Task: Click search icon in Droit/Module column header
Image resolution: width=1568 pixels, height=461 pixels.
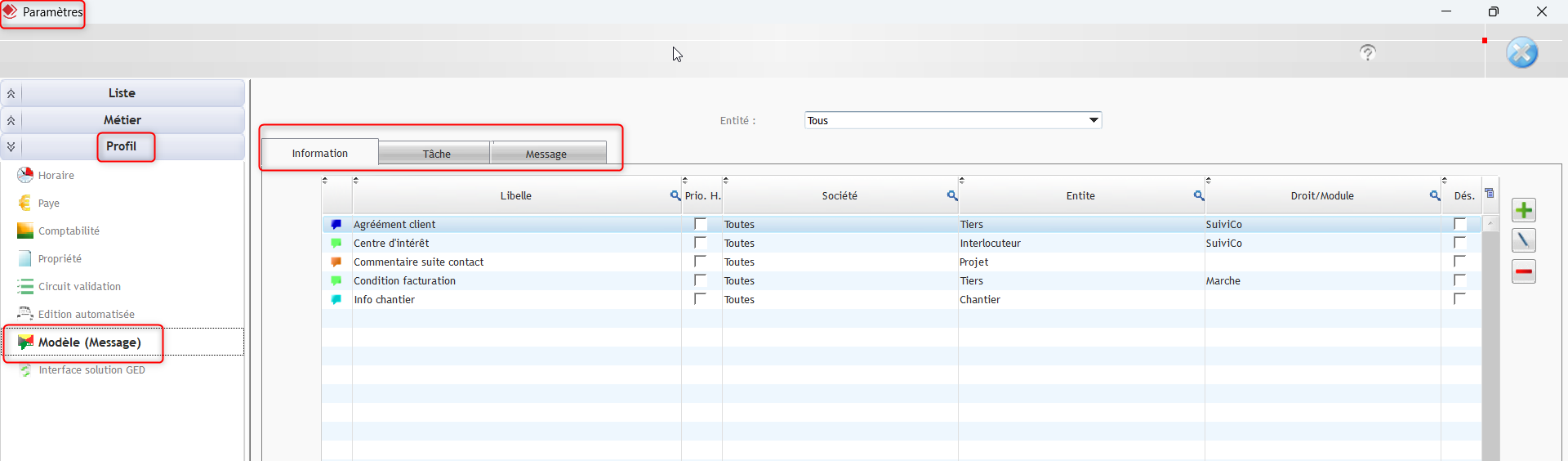Action: (x=1434, y=195)
